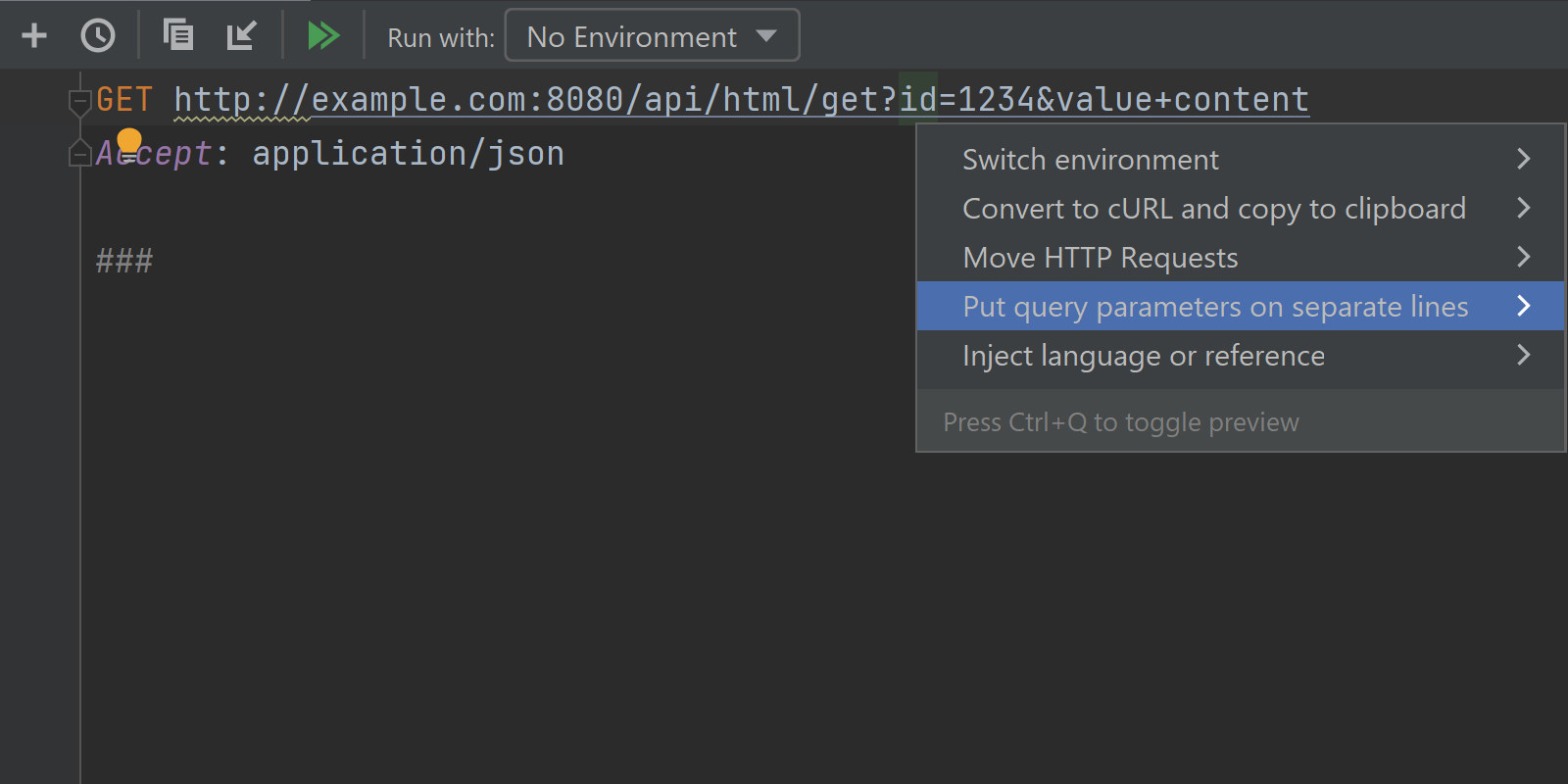Run all requests with green arrows
1568x784 pixels.
click(323, 36)
